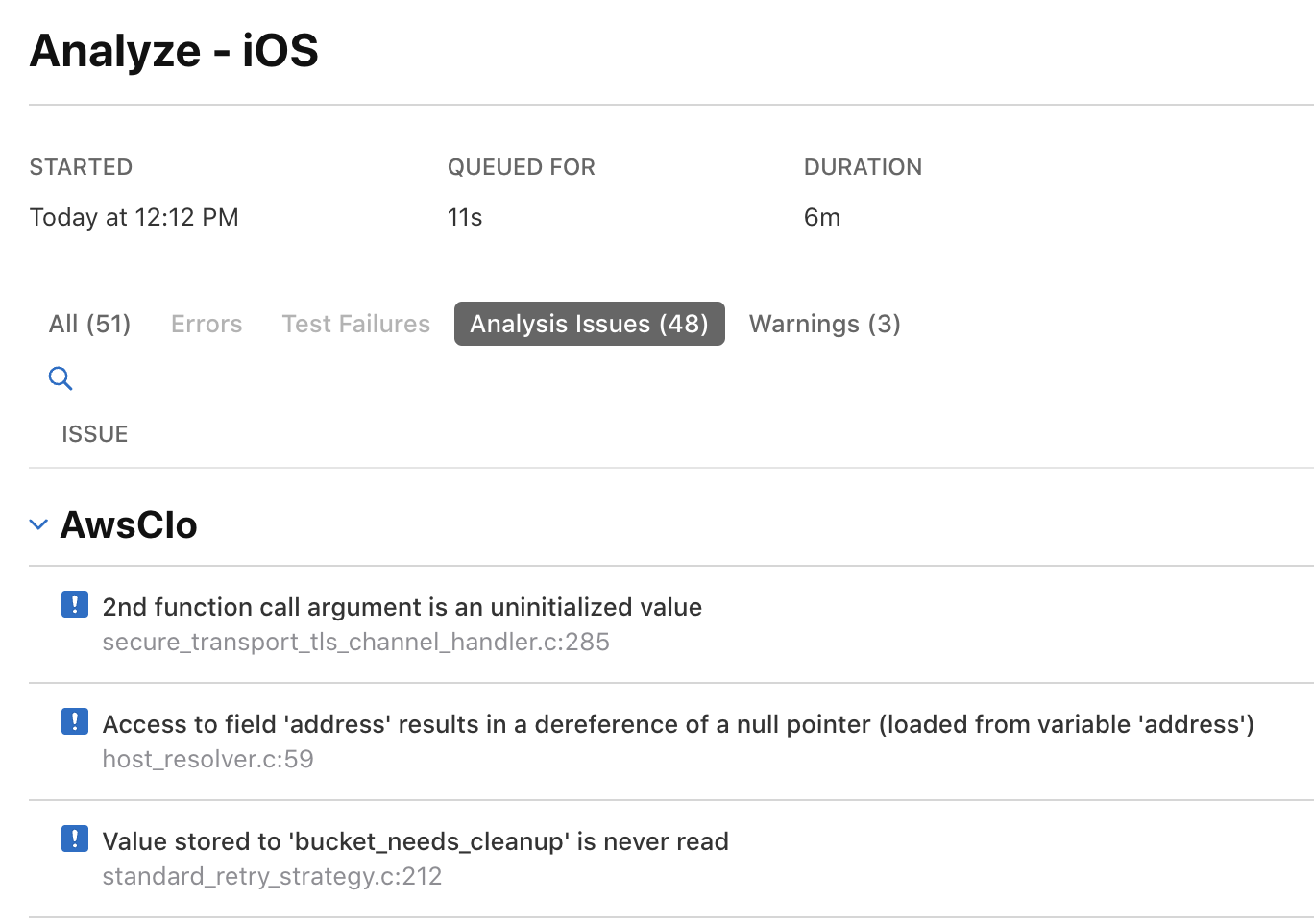This screenshot has height=924, width=1314.
Task: Click the AwsCIo group heading
Action: click(129, 525)
